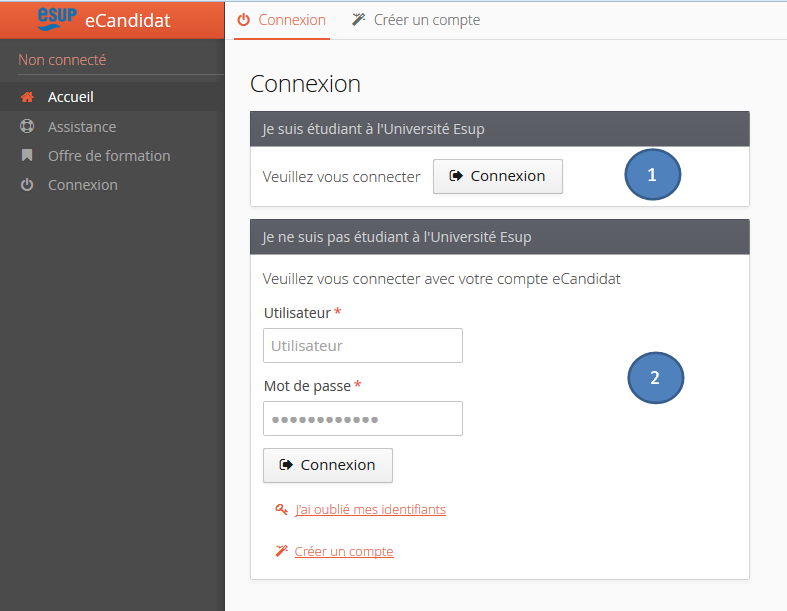Click into the Mot de passe field
787x611 pixels.
tap(362, 419)
